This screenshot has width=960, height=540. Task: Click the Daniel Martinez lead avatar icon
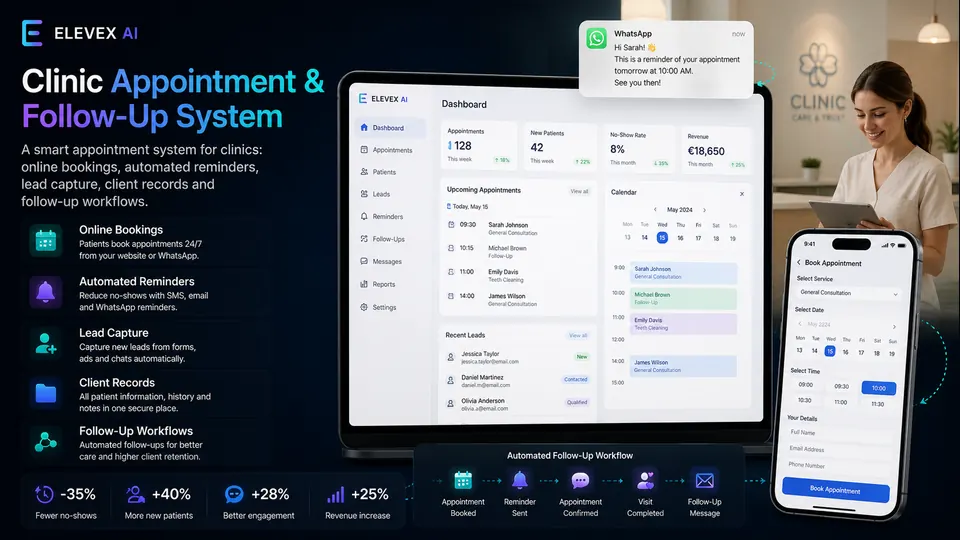[x=451, y=380]
